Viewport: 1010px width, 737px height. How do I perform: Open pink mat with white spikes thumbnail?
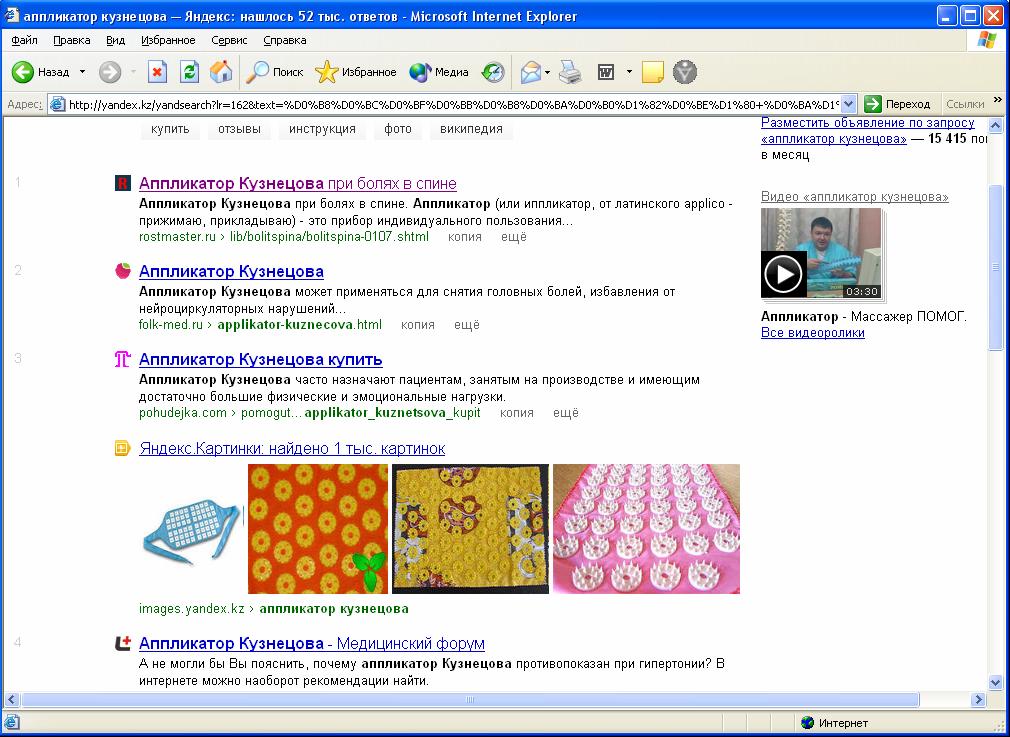tap(646, 529)
